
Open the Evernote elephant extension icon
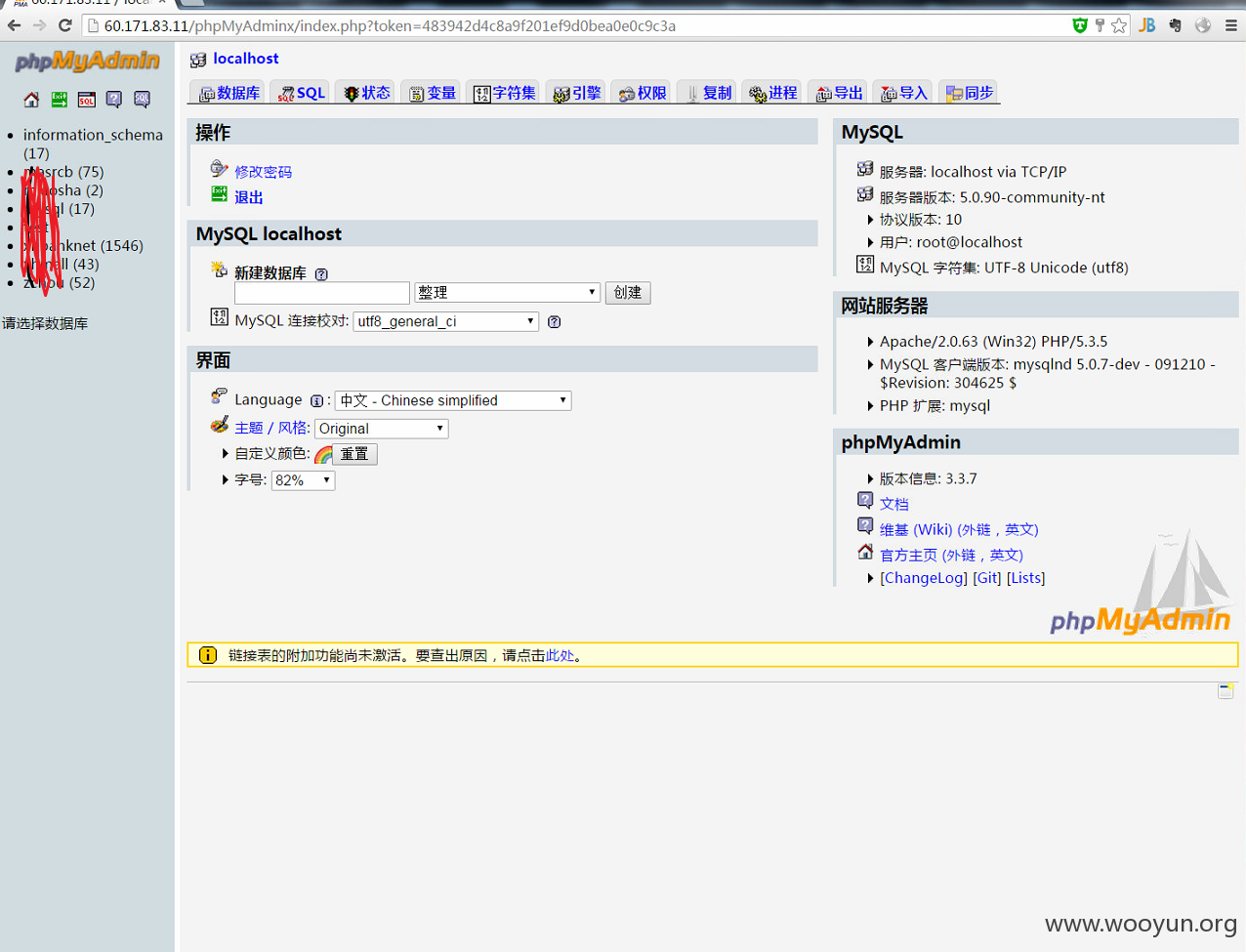coord(1176,25)
